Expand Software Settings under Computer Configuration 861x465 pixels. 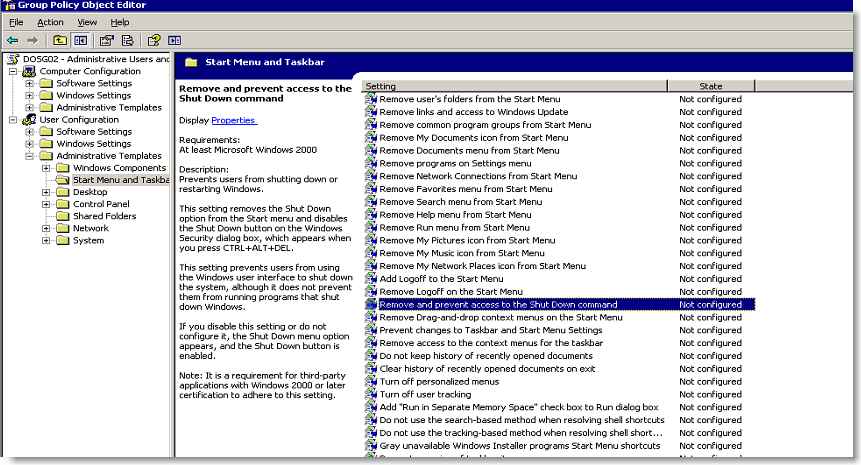pos(30,83)
